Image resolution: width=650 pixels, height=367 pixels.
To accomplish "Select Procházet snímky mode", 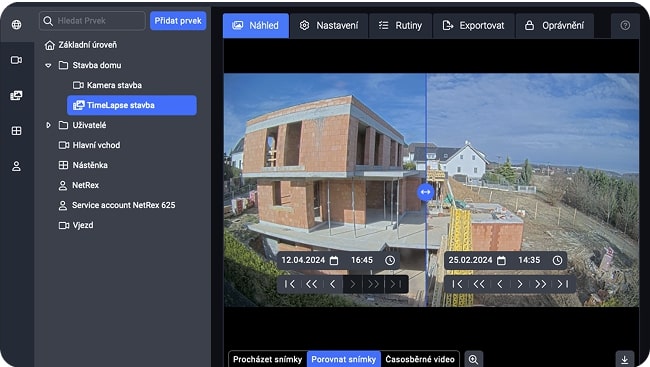I will click(x=267, y=359).
